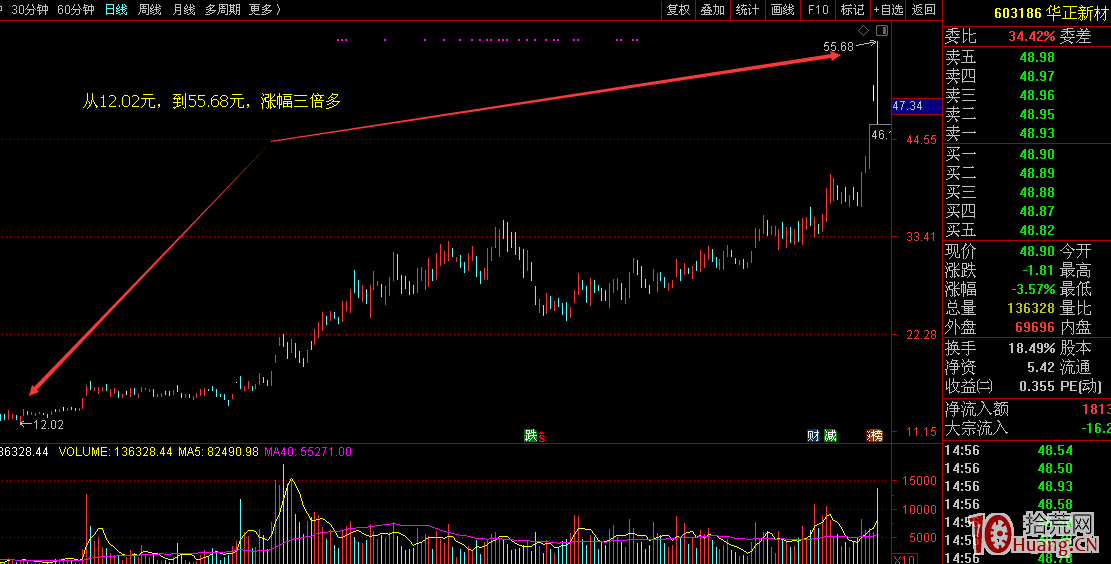Click the small panel icon beside the diamond
1111x564 pixels.
tap(880, 32)
